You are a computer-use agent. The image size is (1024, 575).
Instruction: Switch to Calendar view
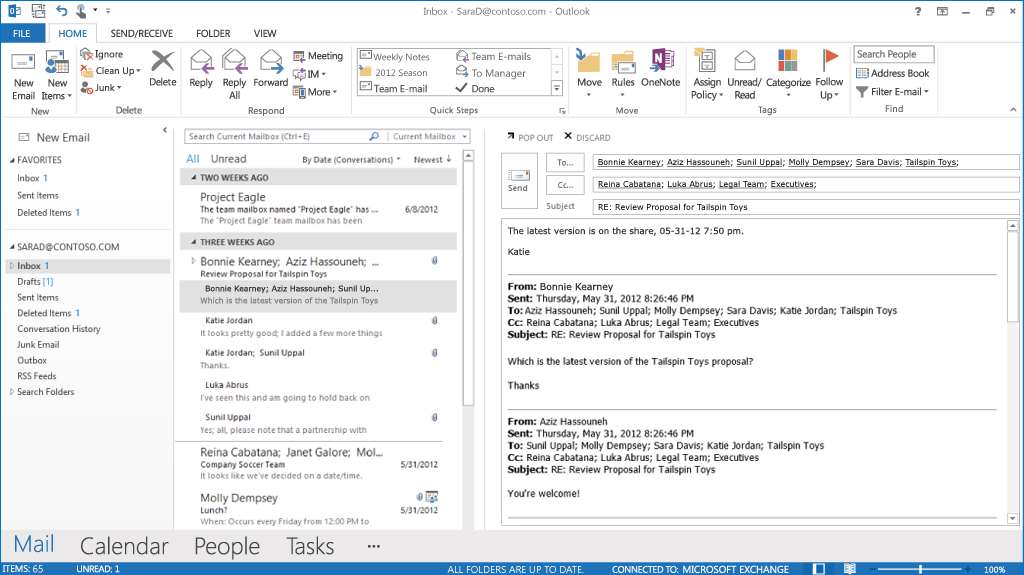click(124, 546)
